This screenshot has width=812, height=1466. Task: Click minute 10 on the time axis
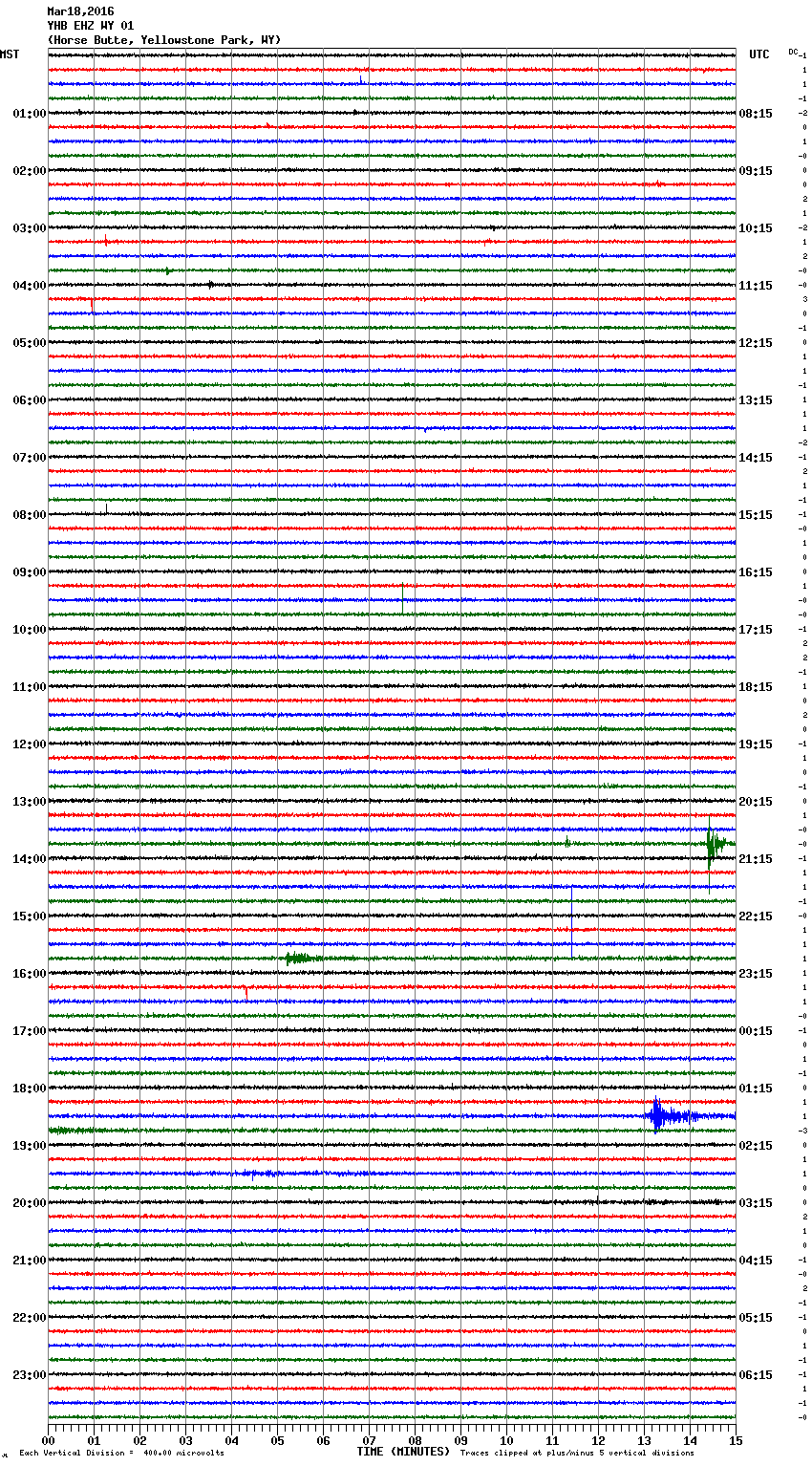click(506, 1440)
